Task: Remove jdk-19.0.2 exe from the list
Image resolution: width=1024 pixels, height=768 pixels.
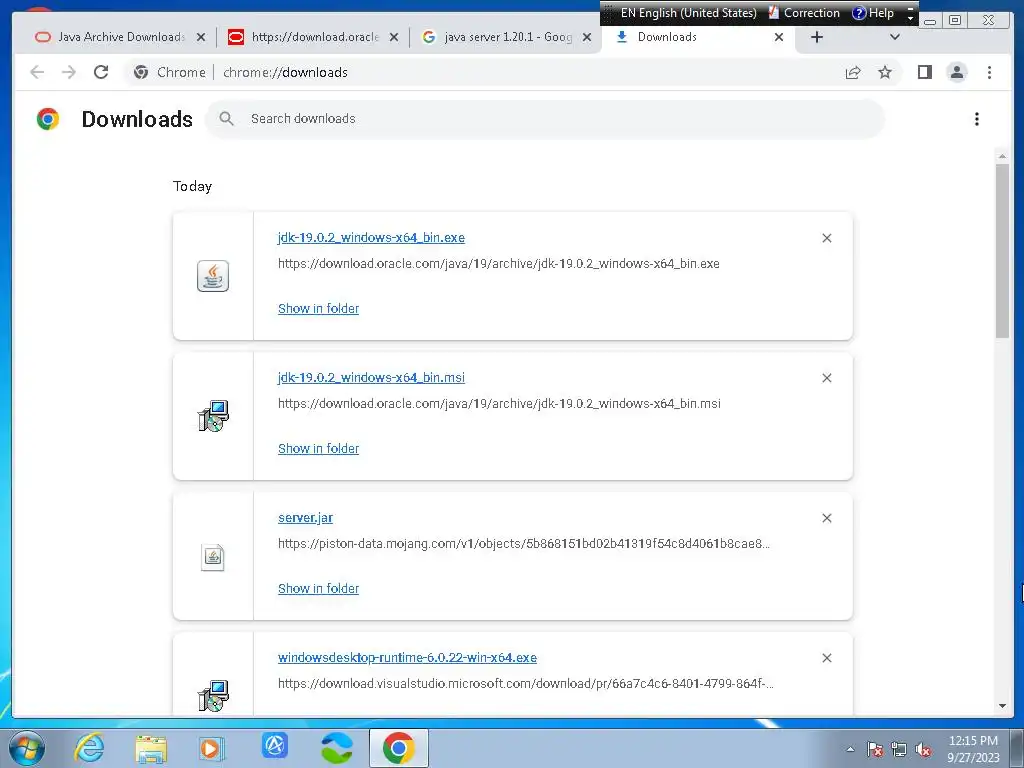Action: (x=827, y=238)
